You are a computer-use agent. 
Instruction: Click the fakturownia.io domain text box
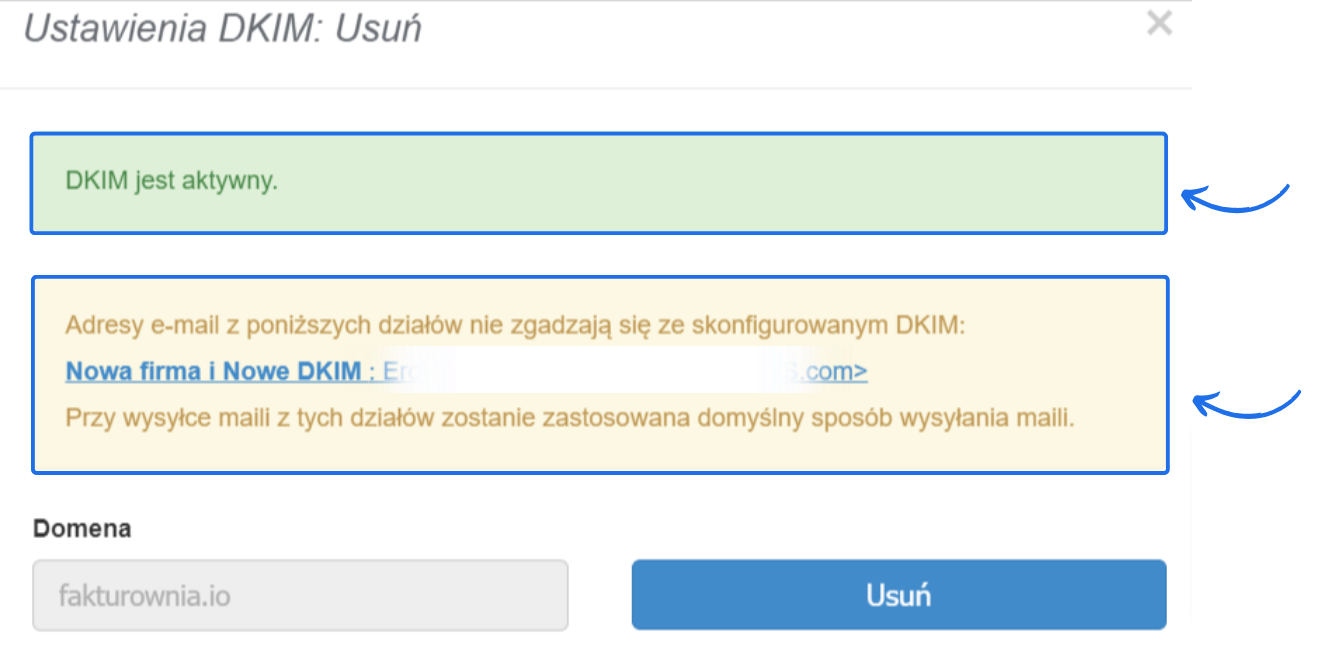[300, 595]
